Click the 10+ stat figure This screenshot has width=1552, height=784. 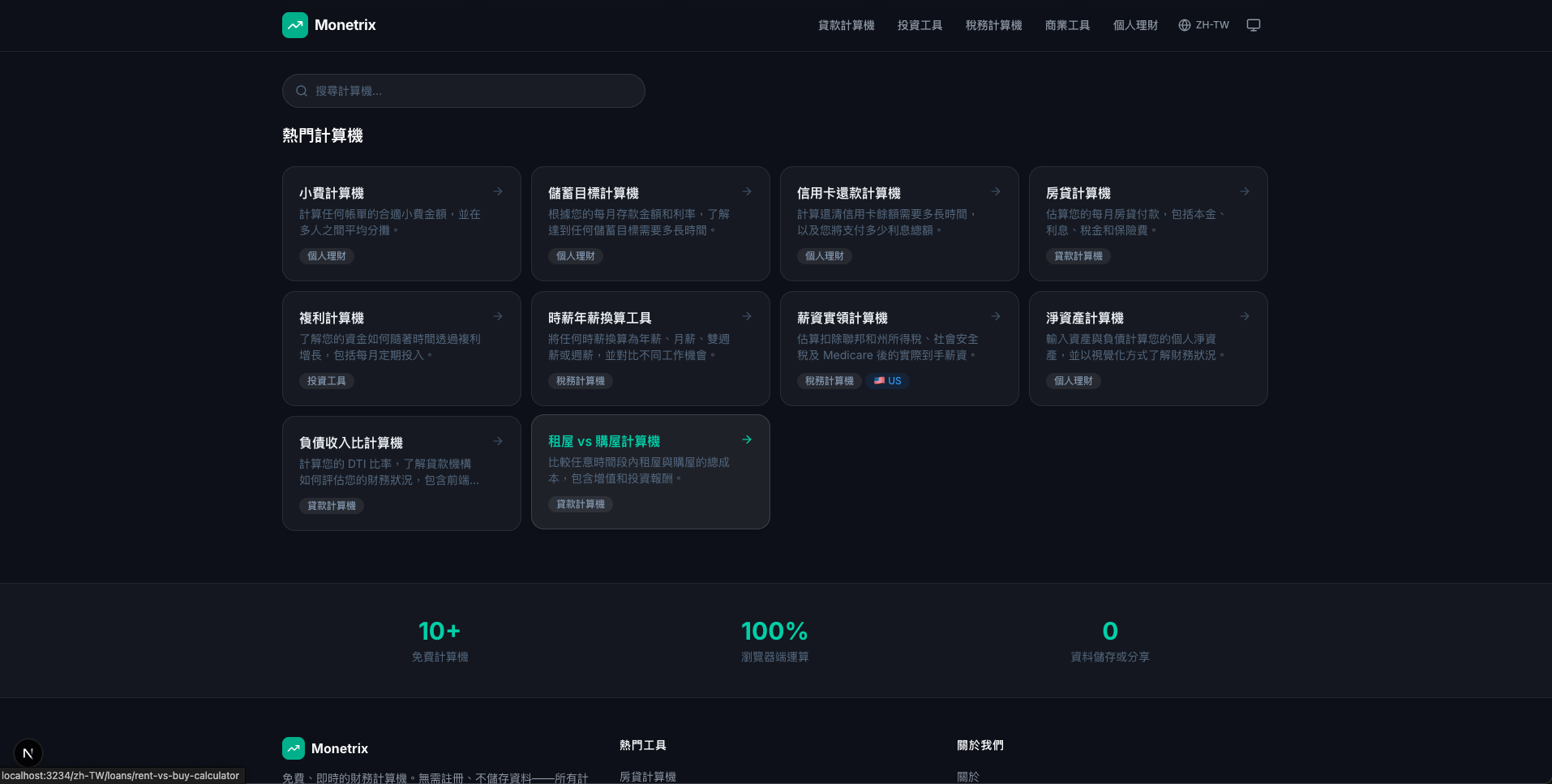(x=439, y=631)
